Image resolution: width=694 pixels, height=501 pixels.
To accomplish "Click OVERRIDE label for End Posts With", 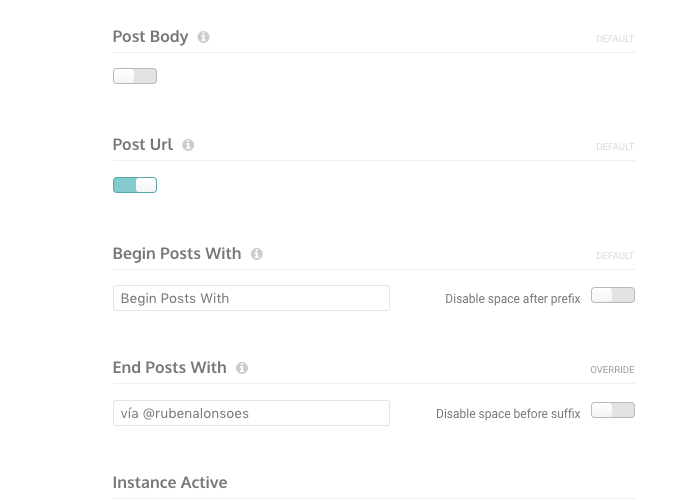I will click(612, 370).
